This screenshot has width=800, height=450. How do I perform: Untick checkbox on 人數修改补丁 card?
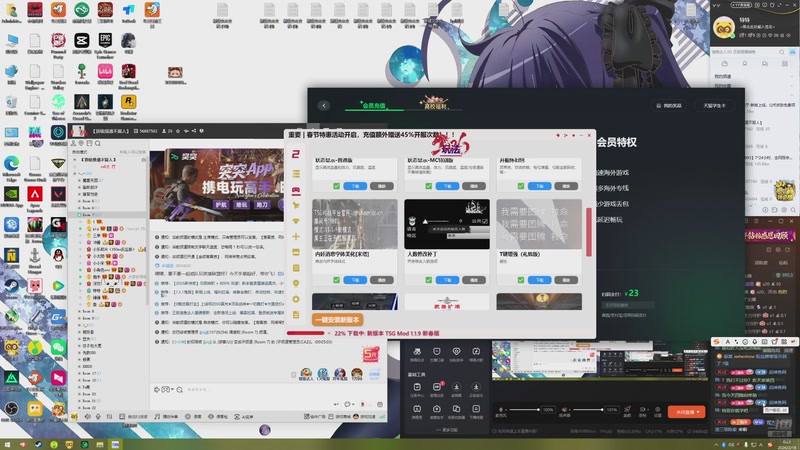point(429,280)
